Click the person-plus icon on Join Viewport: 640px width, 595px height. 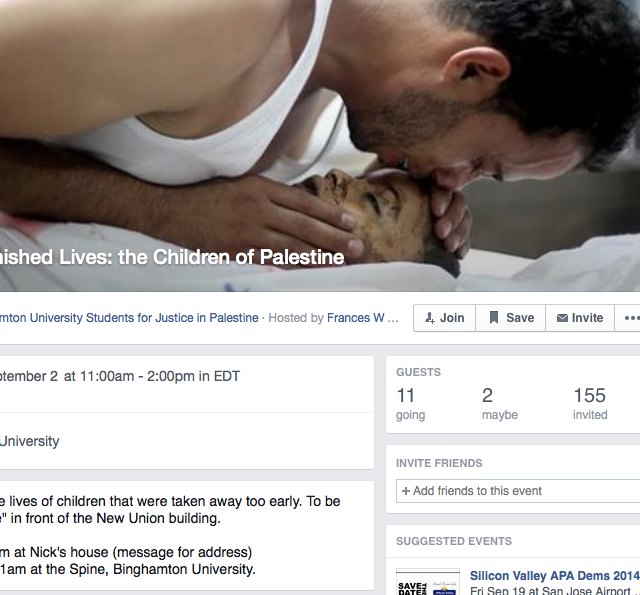coord(430,318)
